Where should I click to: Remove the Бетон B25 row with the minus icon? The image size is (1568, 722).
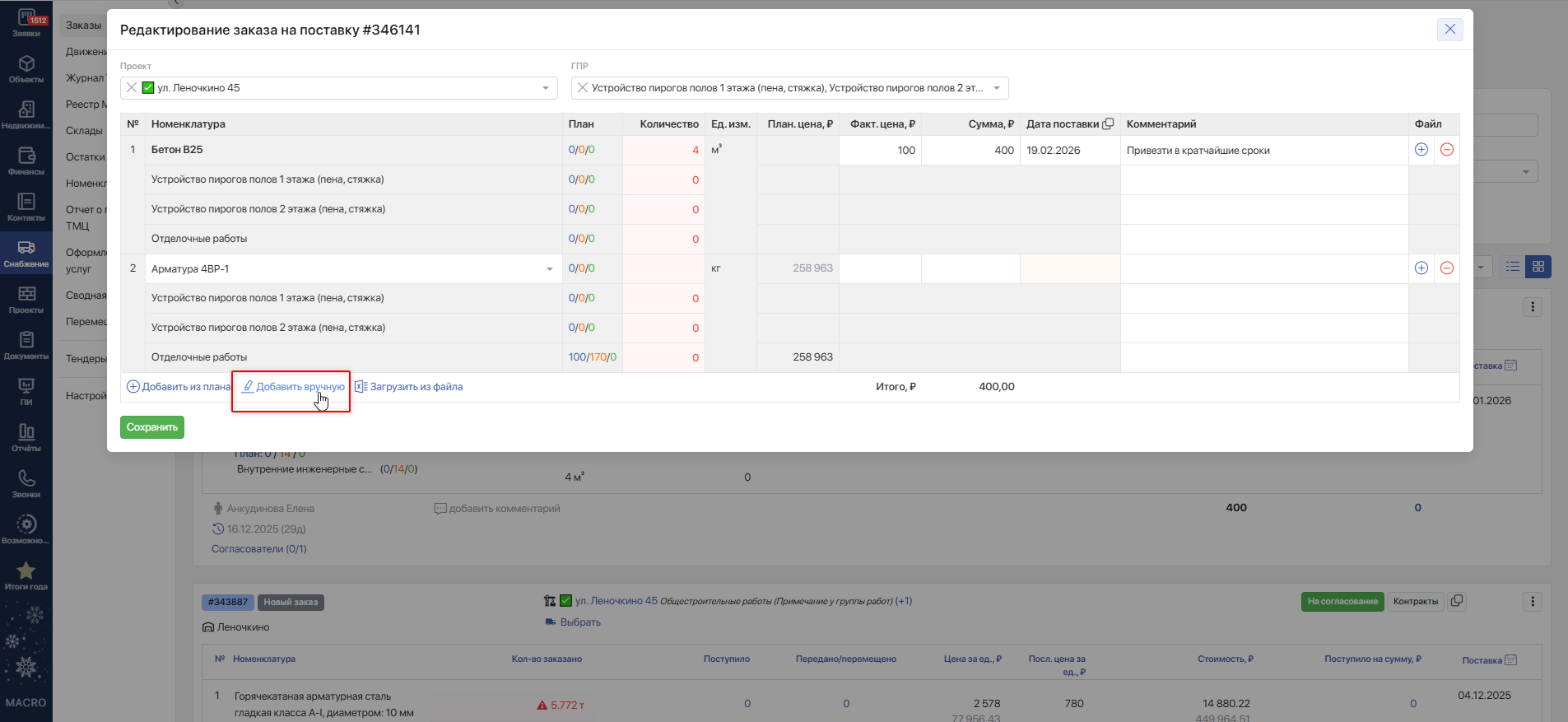click(1446, 150)
